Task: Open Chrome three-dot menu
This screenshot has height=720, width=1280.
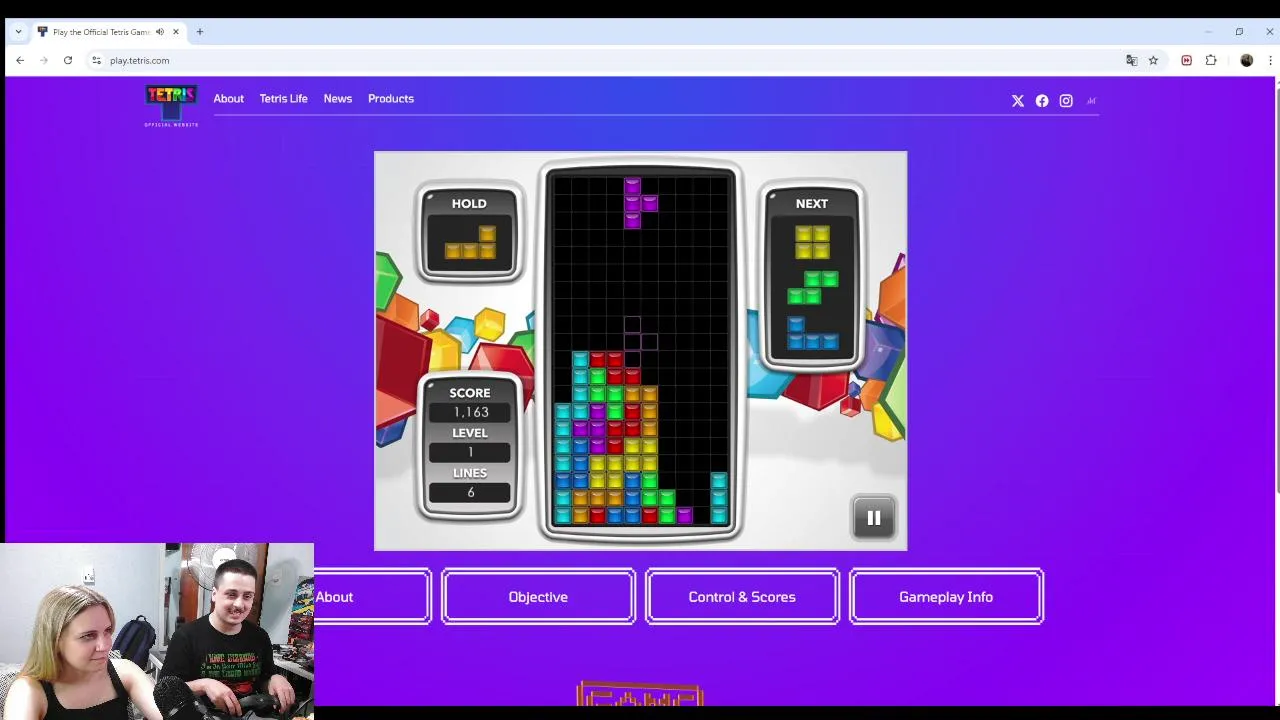Action: (x=1270, y=60)
